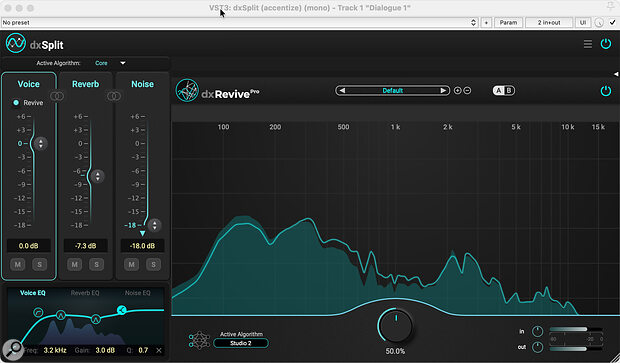Select the second EQ bell node
Image resolution: width=620 pixels, height=363 pixels.
[x=60, y=315]
